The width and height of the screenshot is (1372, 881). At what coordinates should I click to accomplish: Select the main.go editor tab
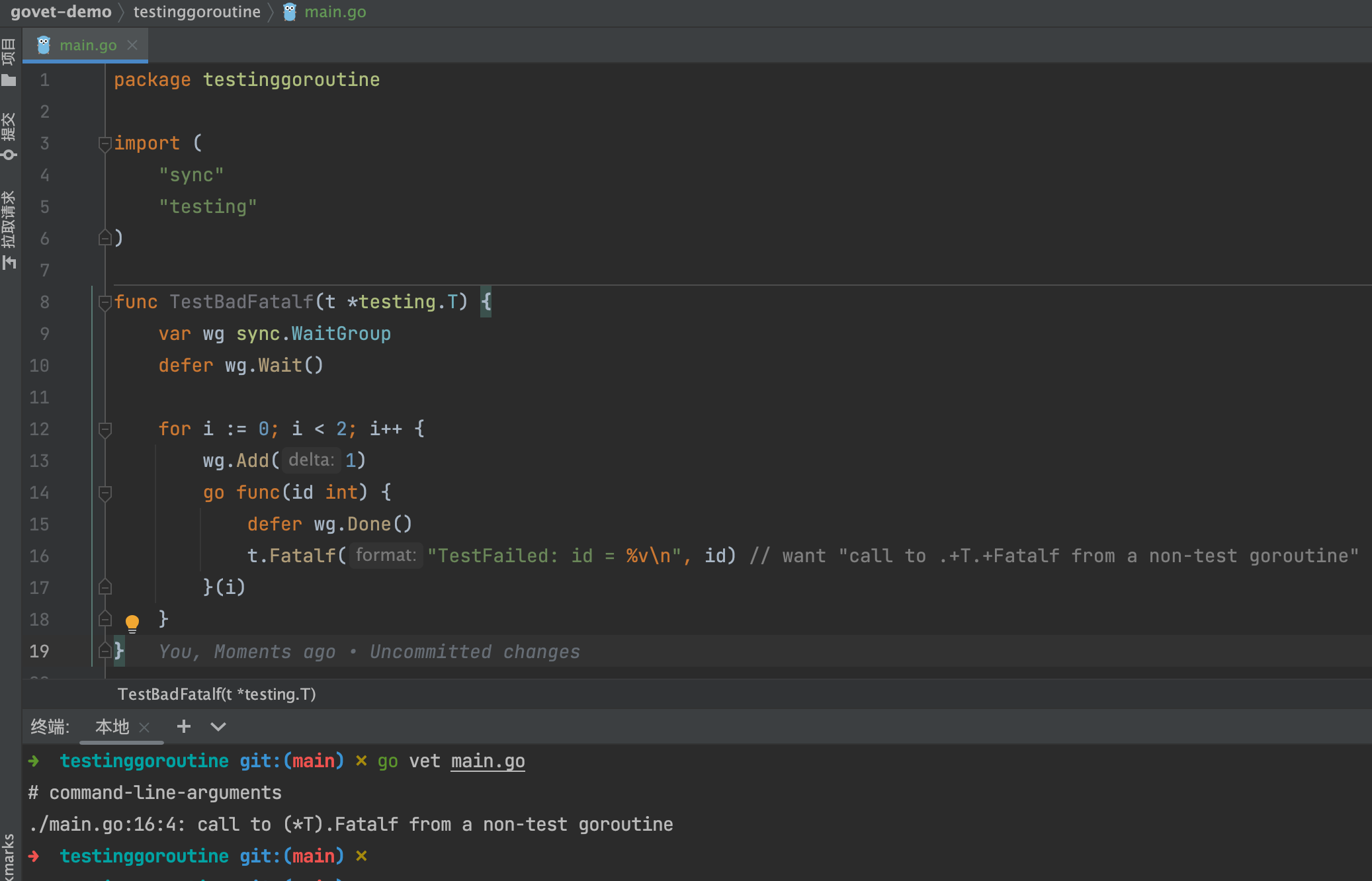[87, 45]
